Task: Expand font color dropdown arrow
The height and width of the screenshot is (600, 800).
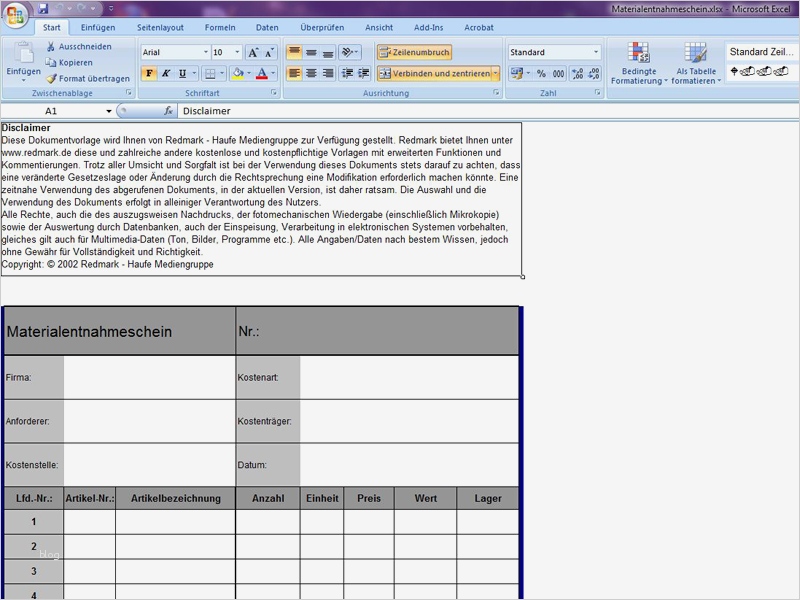Action: [x=273, y=73]
